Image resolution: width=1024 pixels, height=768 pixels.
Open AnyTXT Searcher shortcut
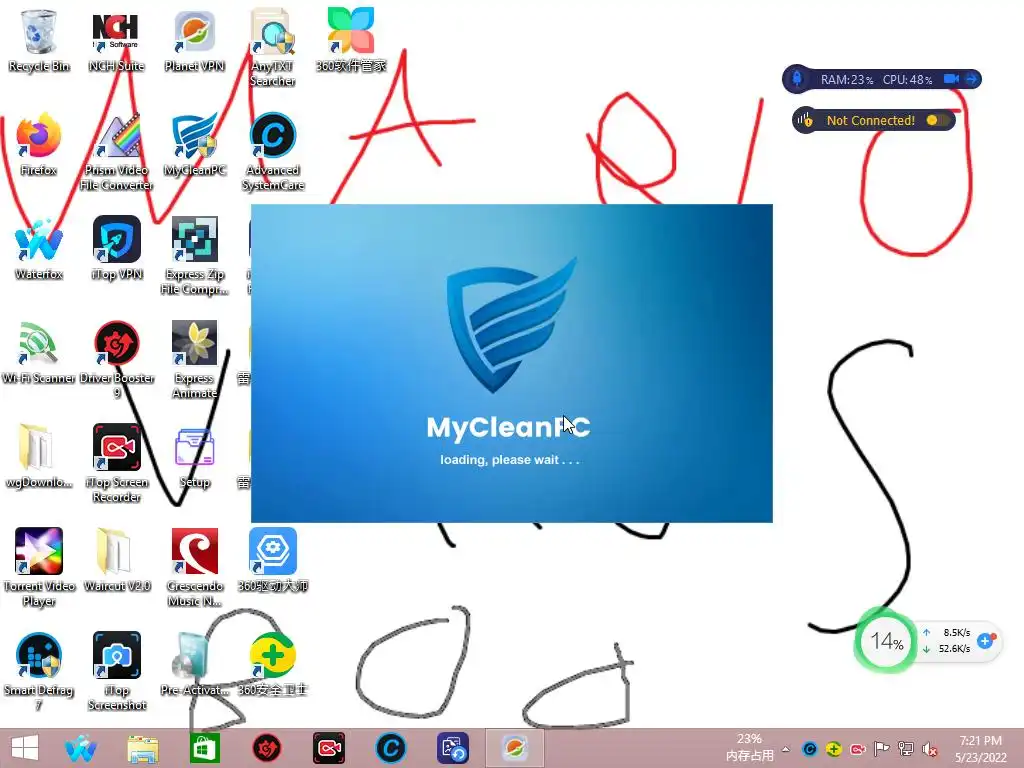tap(272, 47)
